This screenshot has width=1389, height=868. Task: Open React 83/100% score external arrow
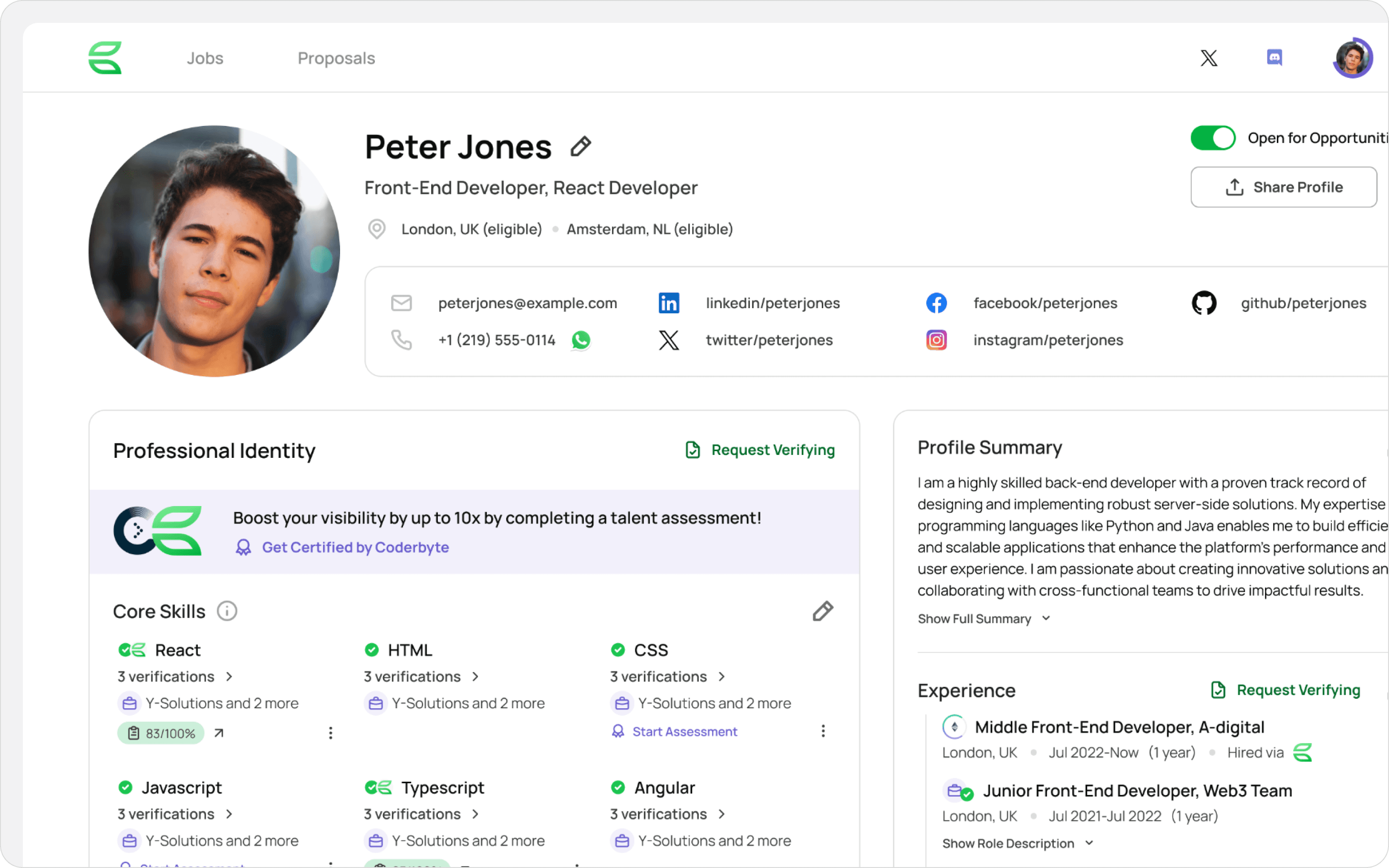218,733
